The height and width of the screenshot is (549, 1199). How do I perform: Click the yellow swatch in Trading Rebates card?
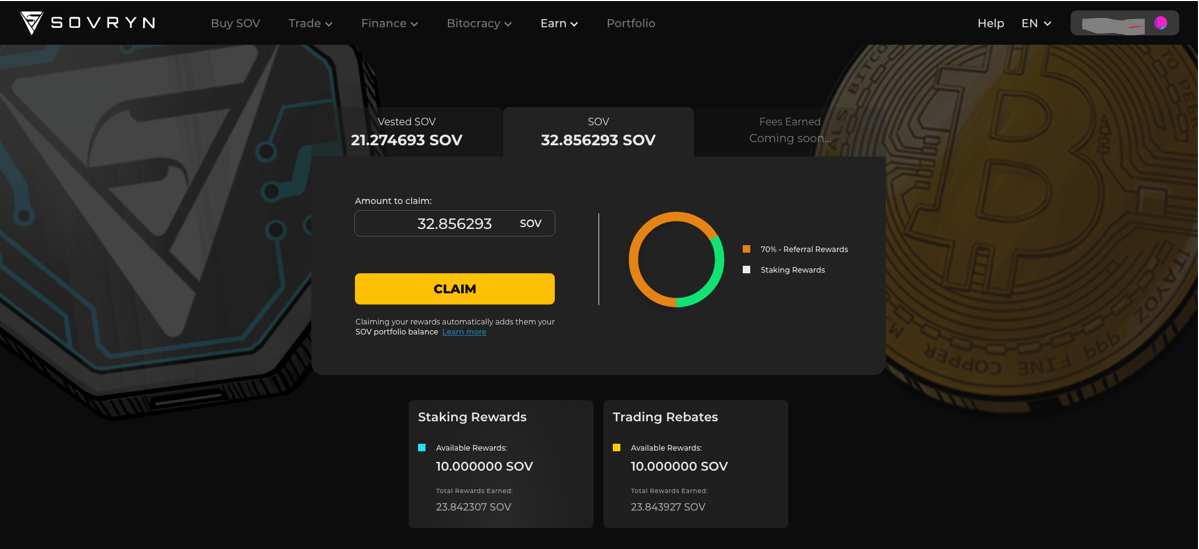click(x=616, y=447)
